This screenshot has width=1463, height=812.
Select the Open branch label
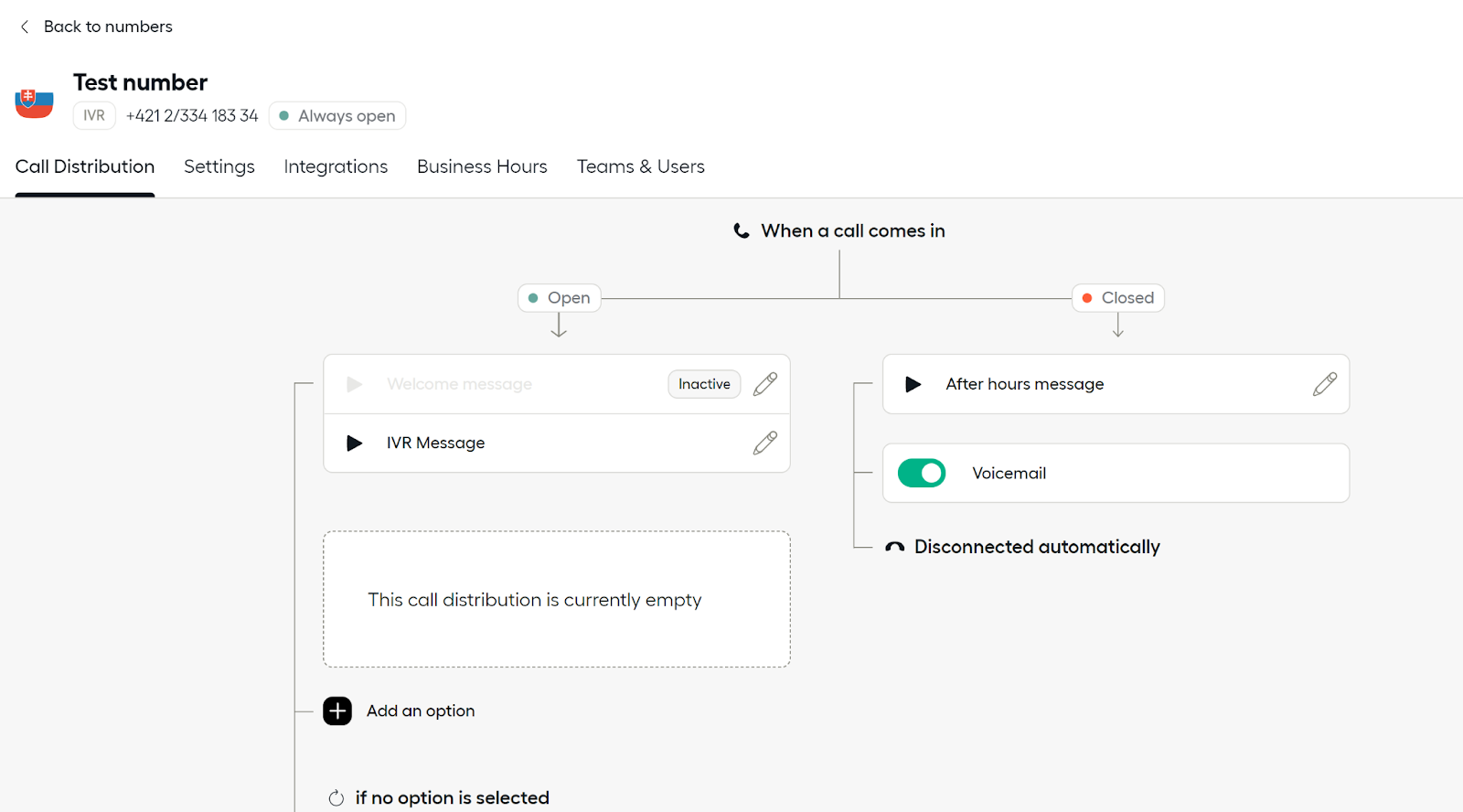pos(560,298)
